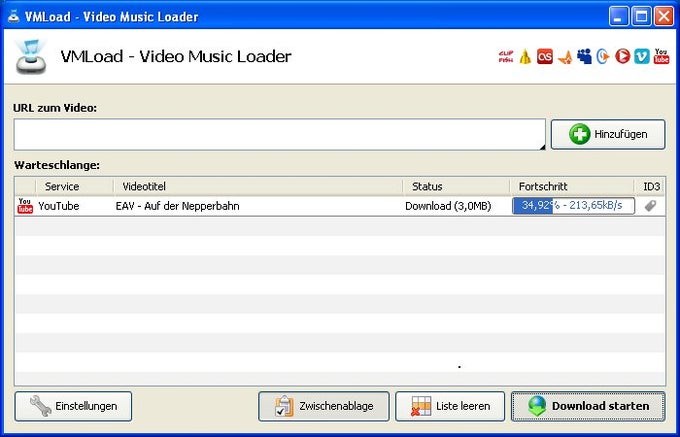
Task: Click the Hinzufügen button
Action: (x=608, y=134)
